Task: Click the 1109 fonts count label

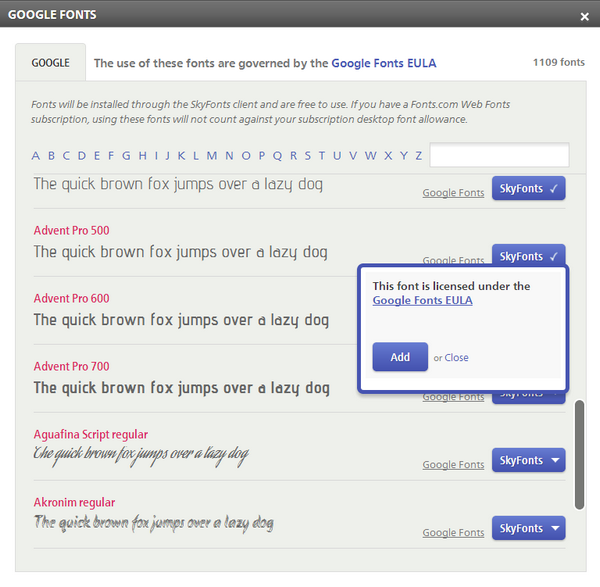Action: (559, 62)
